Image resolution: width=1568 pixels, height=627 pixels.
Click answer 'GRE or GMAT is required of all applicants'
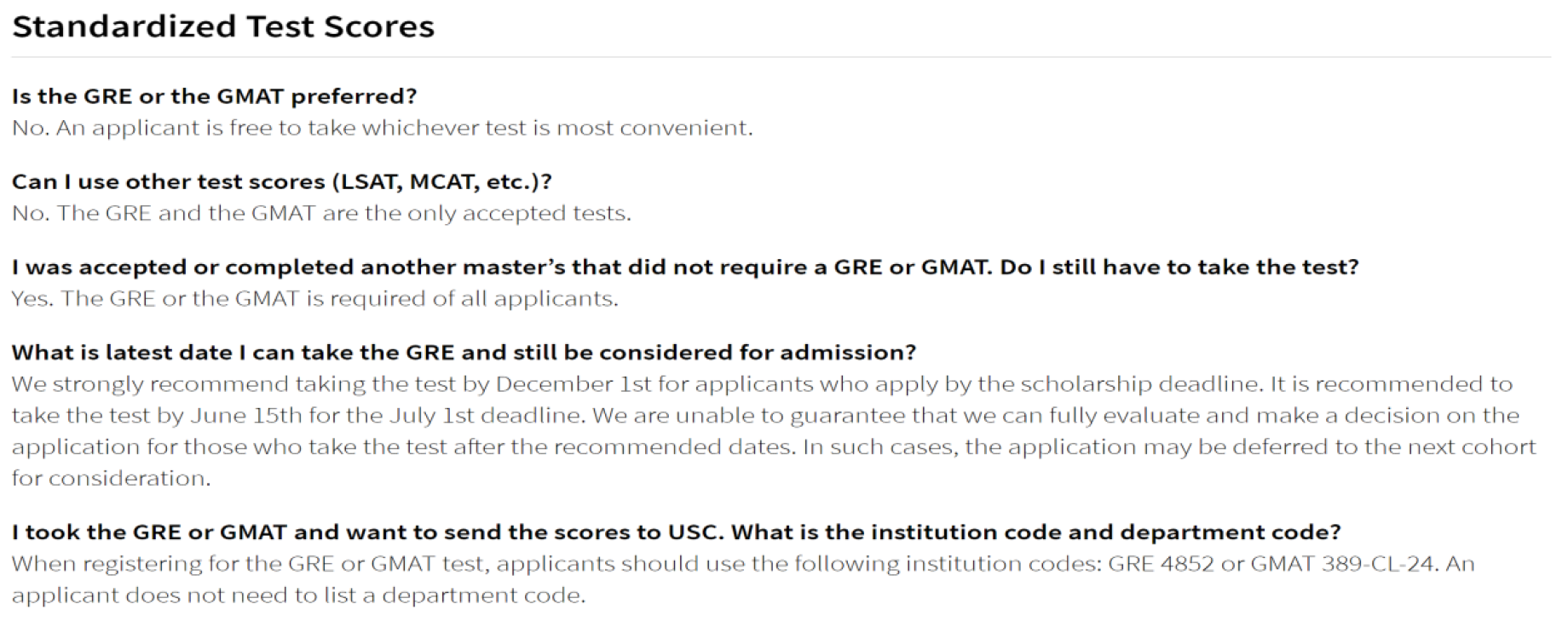[314, 299]
